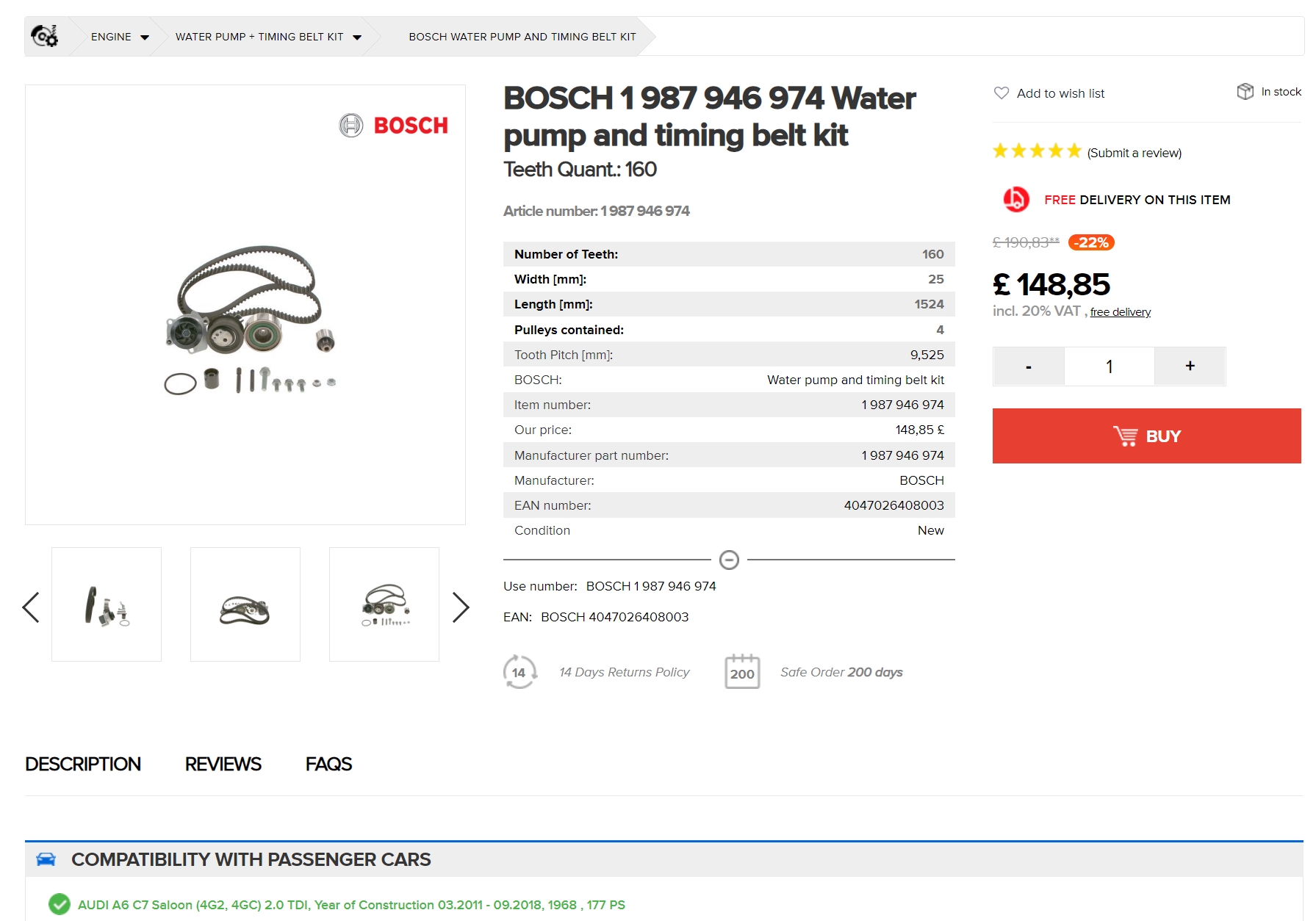The width and height of the screenshot is (1316, 921).
Task: Click the Pulleys contained value 4
Action: [x=941, y=330]
